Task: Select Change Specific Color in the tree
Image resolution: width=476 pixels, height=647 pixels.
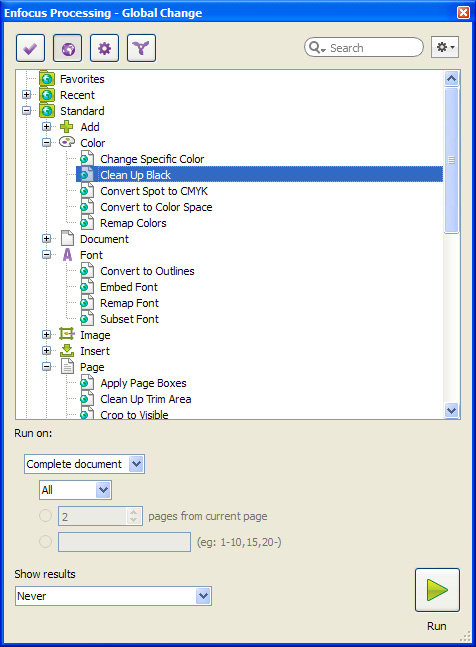Action: point(152,159)
